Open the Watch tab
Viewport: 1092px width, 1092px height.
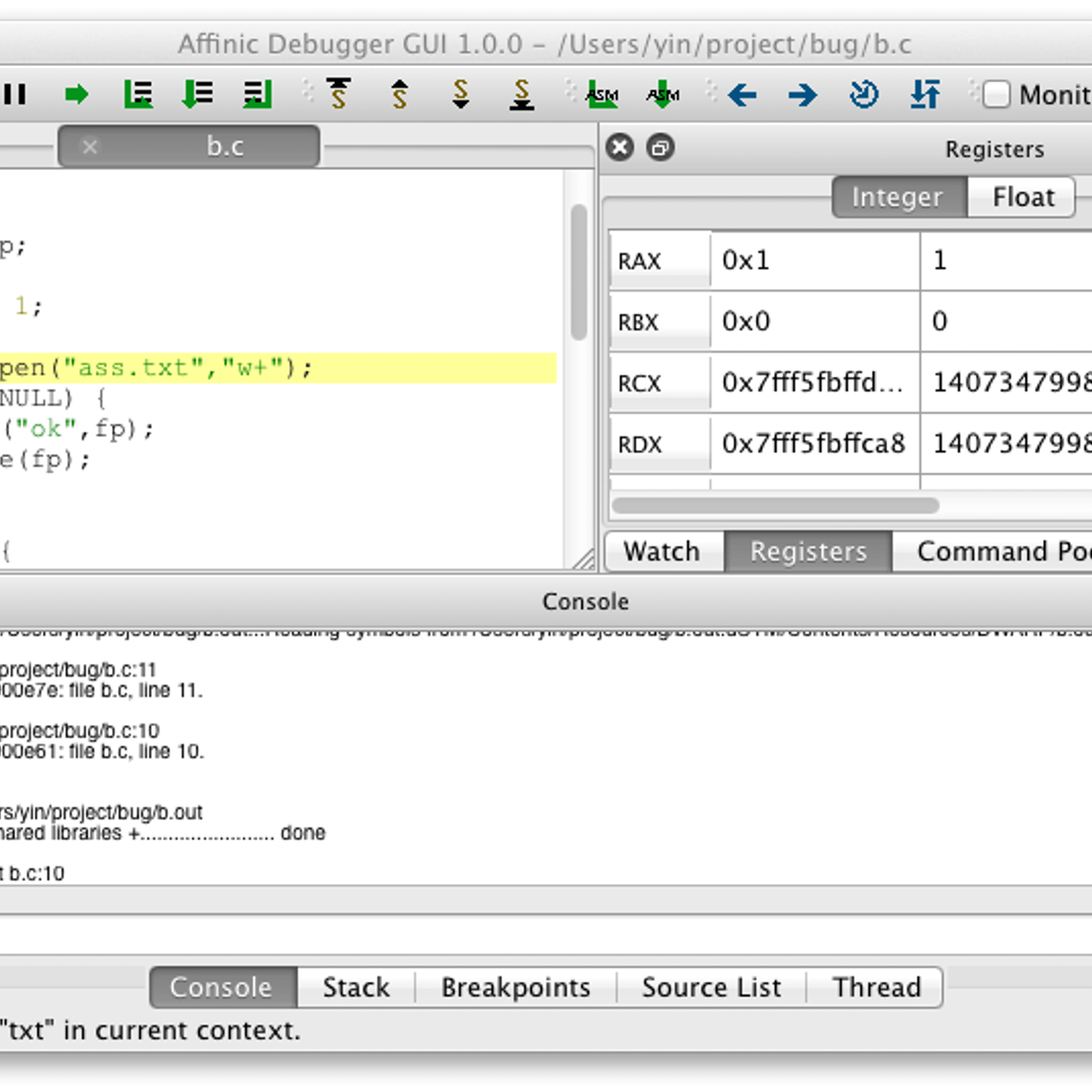663,551
